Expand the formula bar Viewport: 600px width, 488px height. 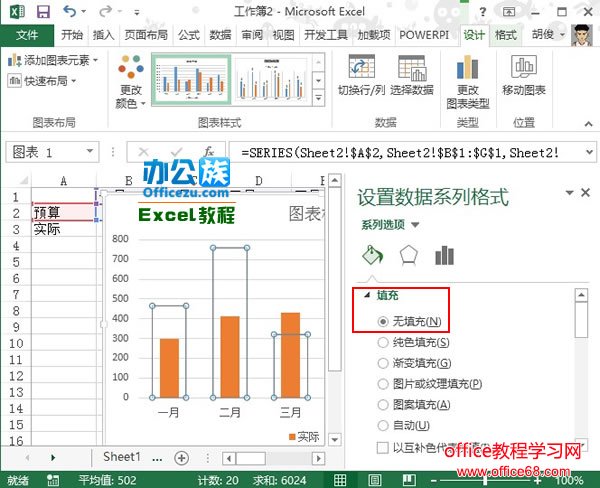pyautogui.click(x=590, y=152)
